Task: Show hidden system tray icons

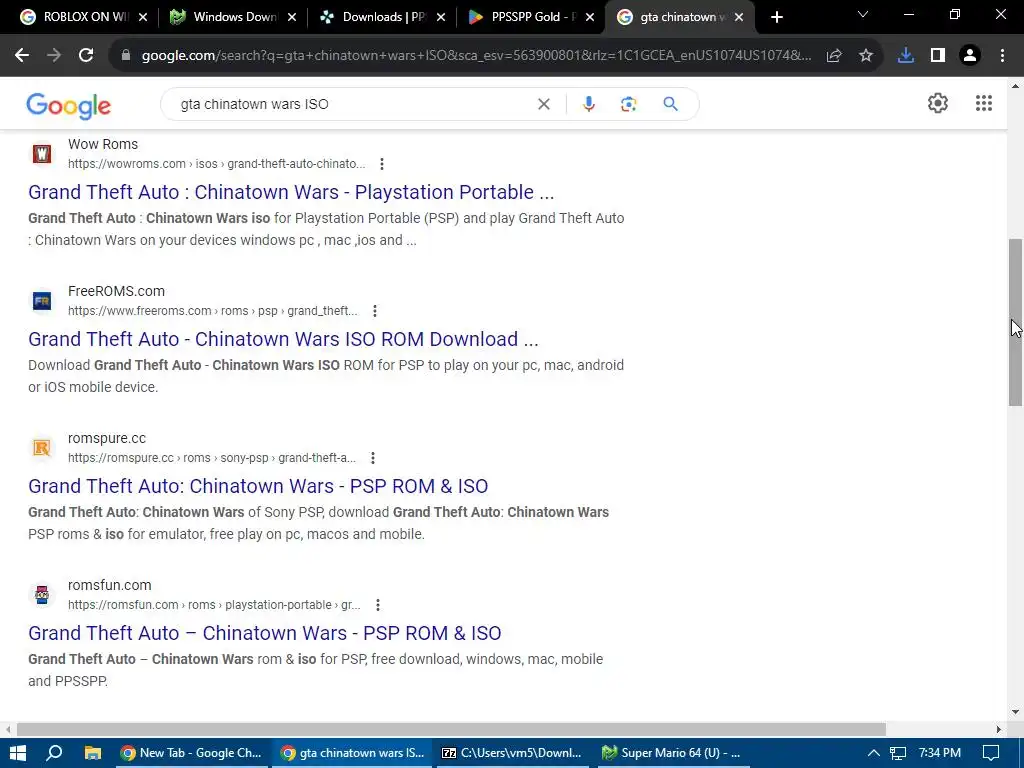Action: (873, 753)
